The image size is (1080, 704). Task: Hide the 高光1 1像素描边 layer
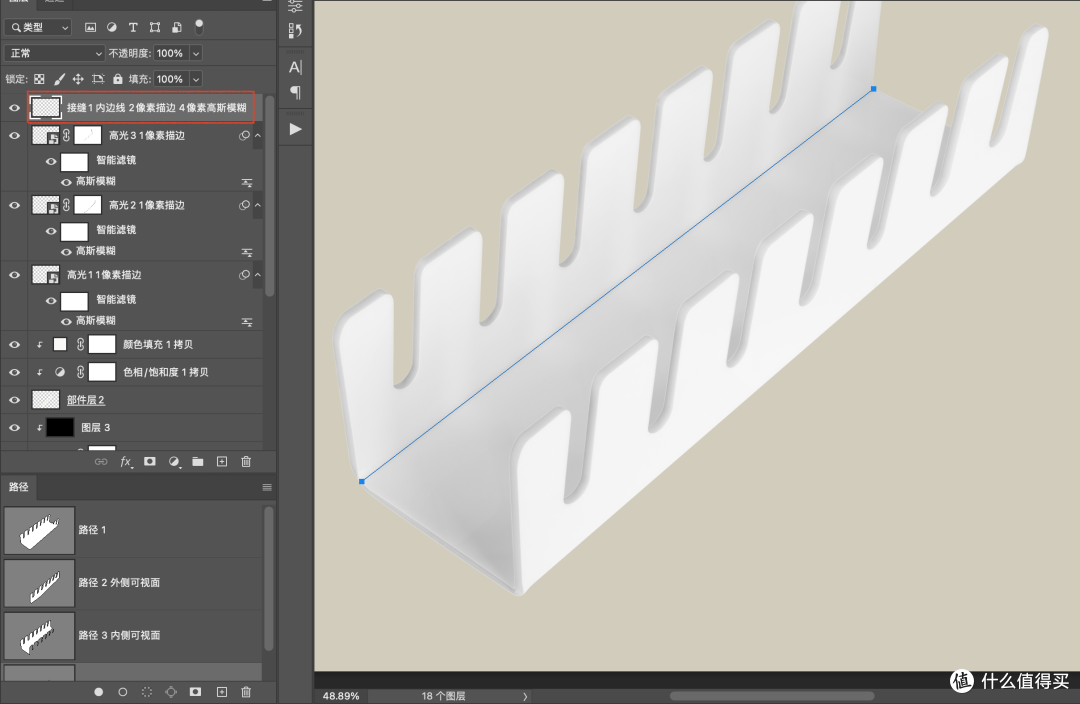[14, 275]
